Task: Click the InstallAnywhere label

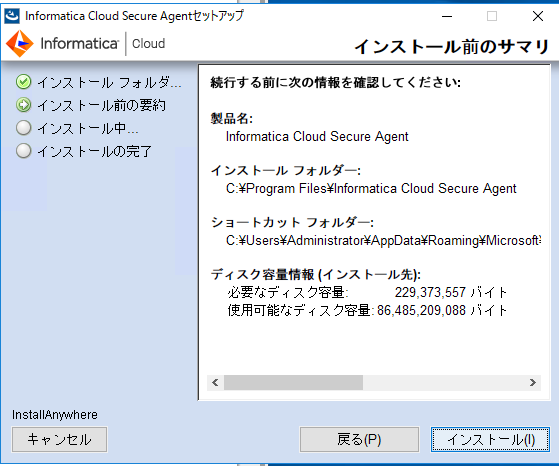Action: pyautogui.click(x=55, y=415)
